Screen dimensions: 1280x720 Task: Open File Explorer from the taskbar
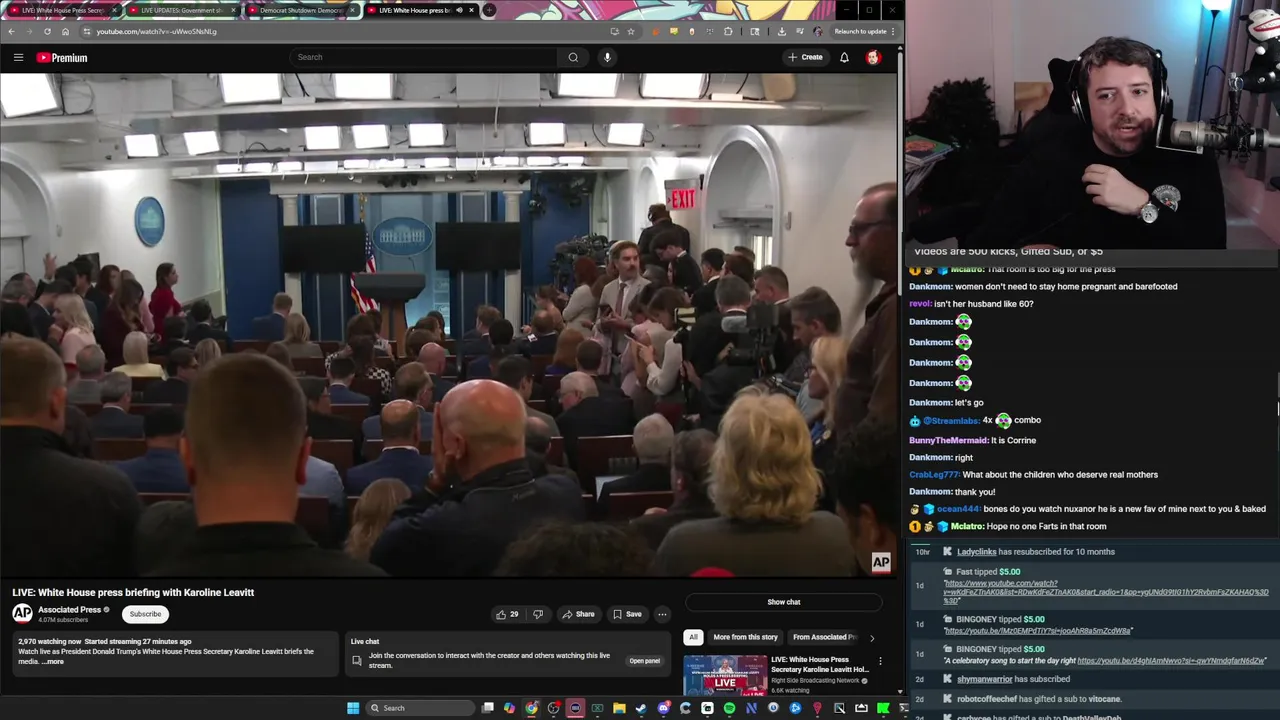coord(619,708)
